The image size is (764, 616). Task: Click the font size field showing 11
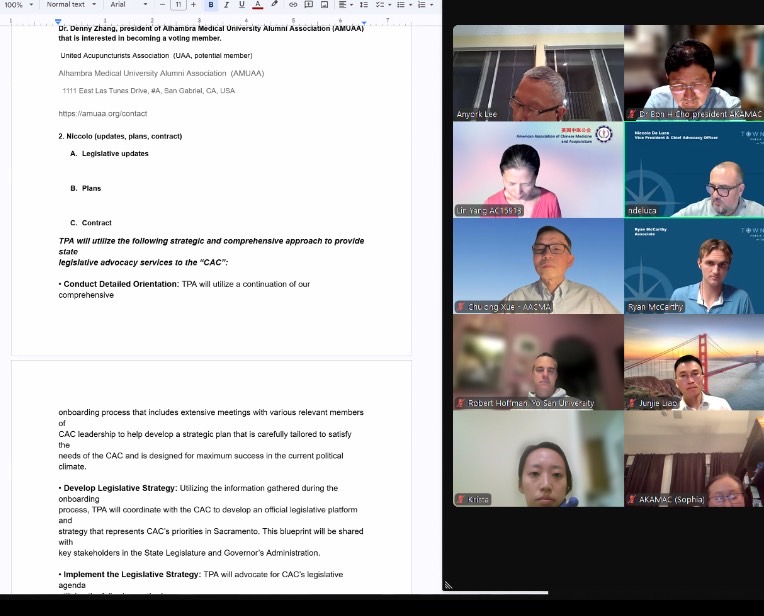point(179,5)
